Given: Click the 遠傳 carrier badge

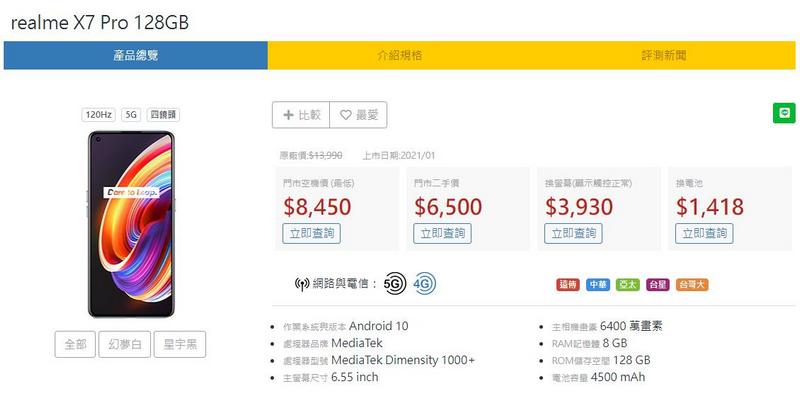Looking at the screenshot, I should [x=568, y=285].
